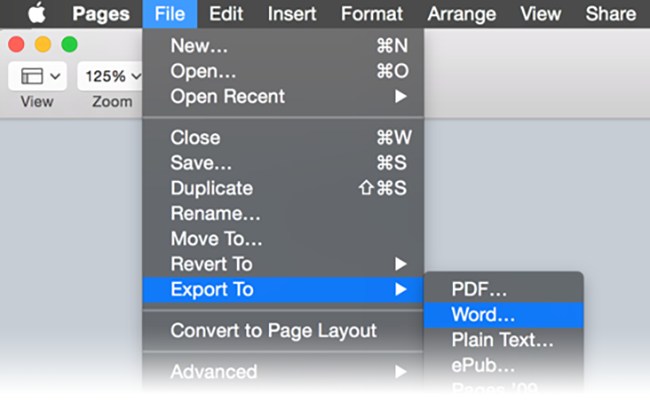This screenshot has width=650, height=413.
Task: Export document as PDF…
Action: pyautogui.click(x=504, y=289)
